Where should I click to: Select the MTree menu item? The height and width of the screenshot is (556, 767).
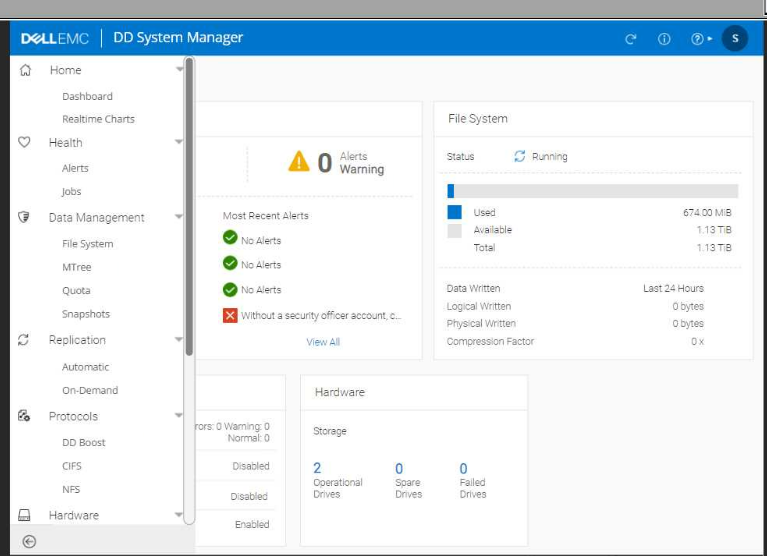77,267
